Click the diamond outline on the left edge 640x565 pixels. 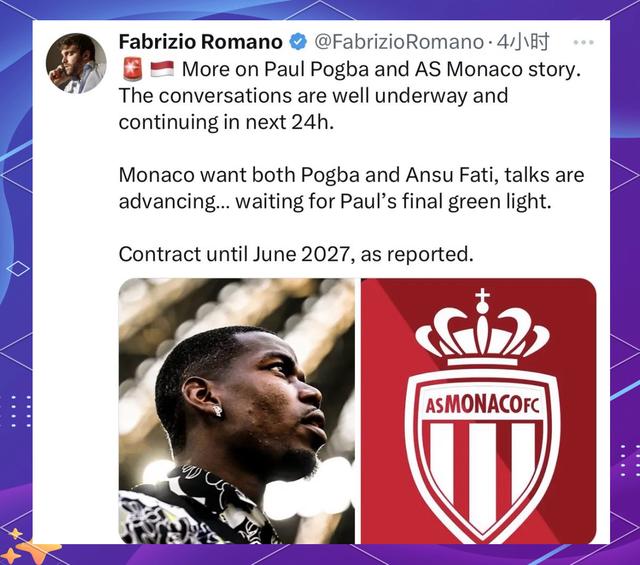pos(17,270)
